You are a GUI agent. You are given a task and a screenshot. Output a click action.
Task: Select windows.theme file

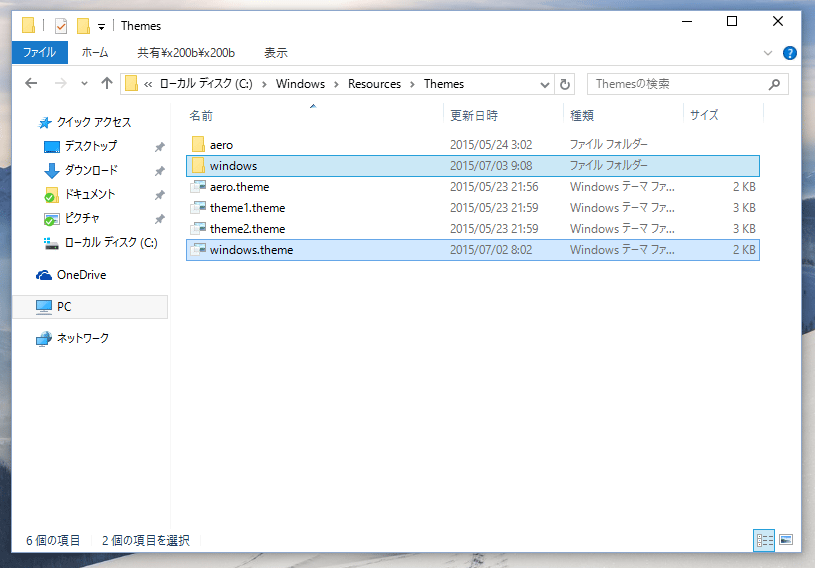point(473,250)
